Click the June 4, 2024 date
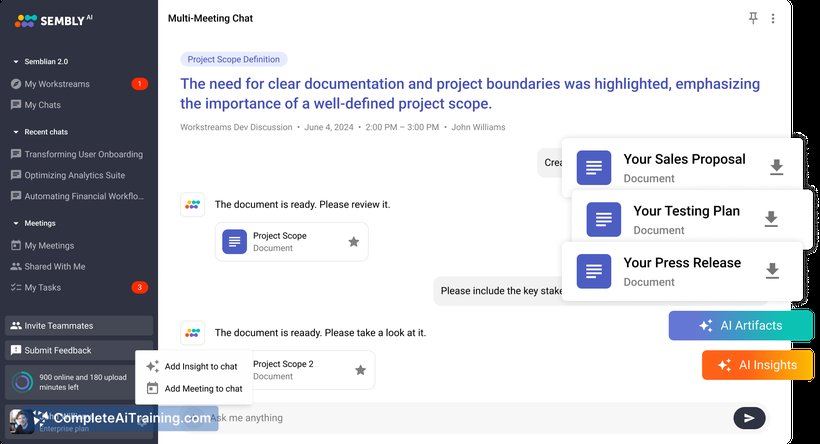Viewport: 820px width, 444px height. 329,127
